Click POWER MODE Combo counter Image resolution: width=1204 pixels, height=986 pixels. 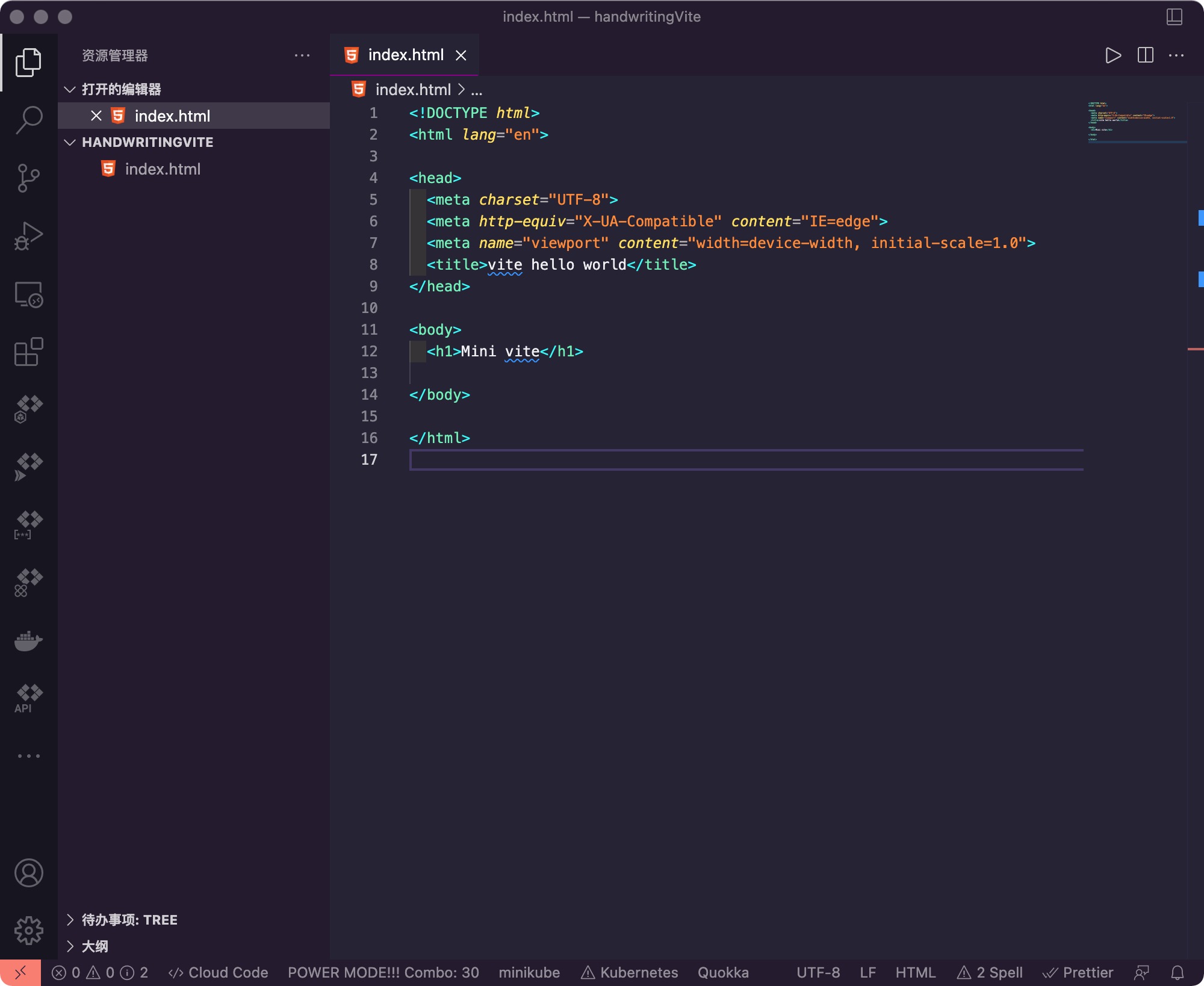383,972
